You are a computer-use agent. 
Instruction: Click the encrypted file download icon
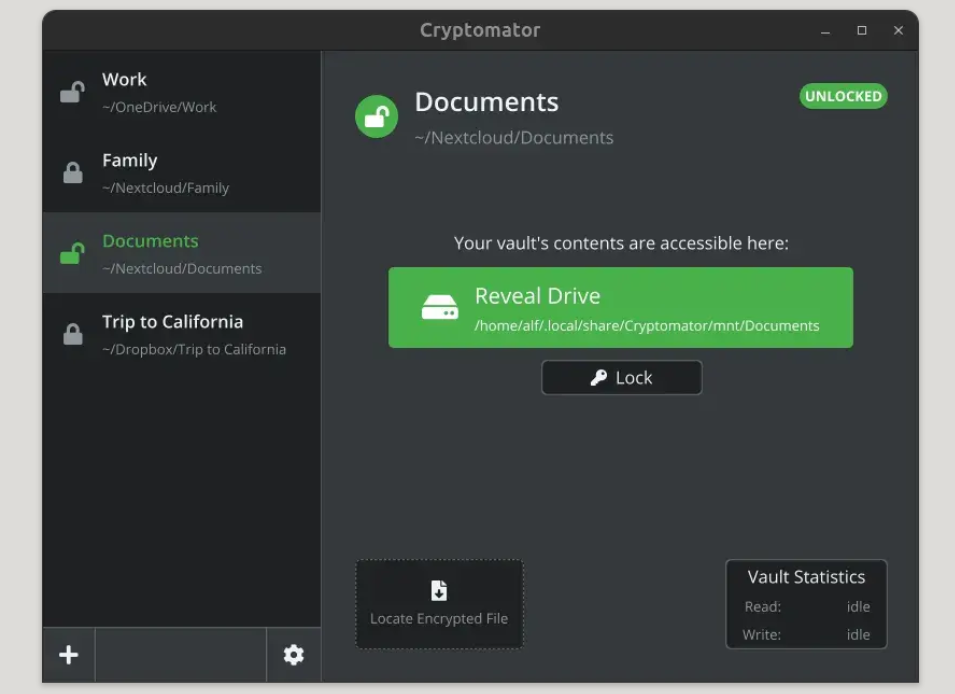point(439,590)
